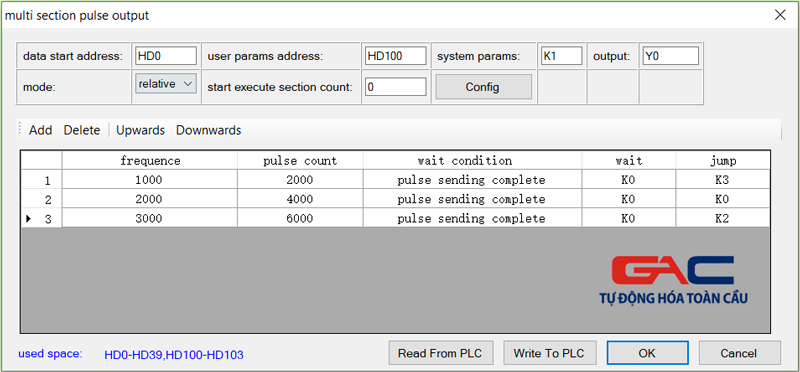Delete the selected pulse section
800x372 pixels.
pos(82,130)
